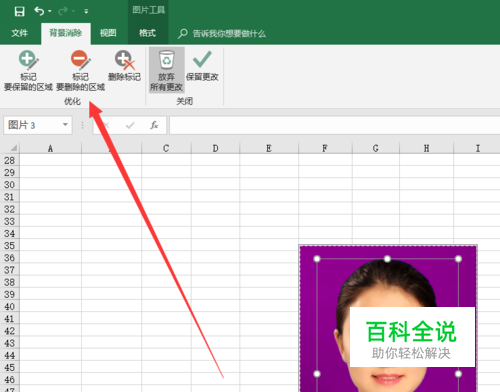Viewport: 500px width, 392px height.
Task: Click 保留更改 checkmark button
Action: (202, 66)
